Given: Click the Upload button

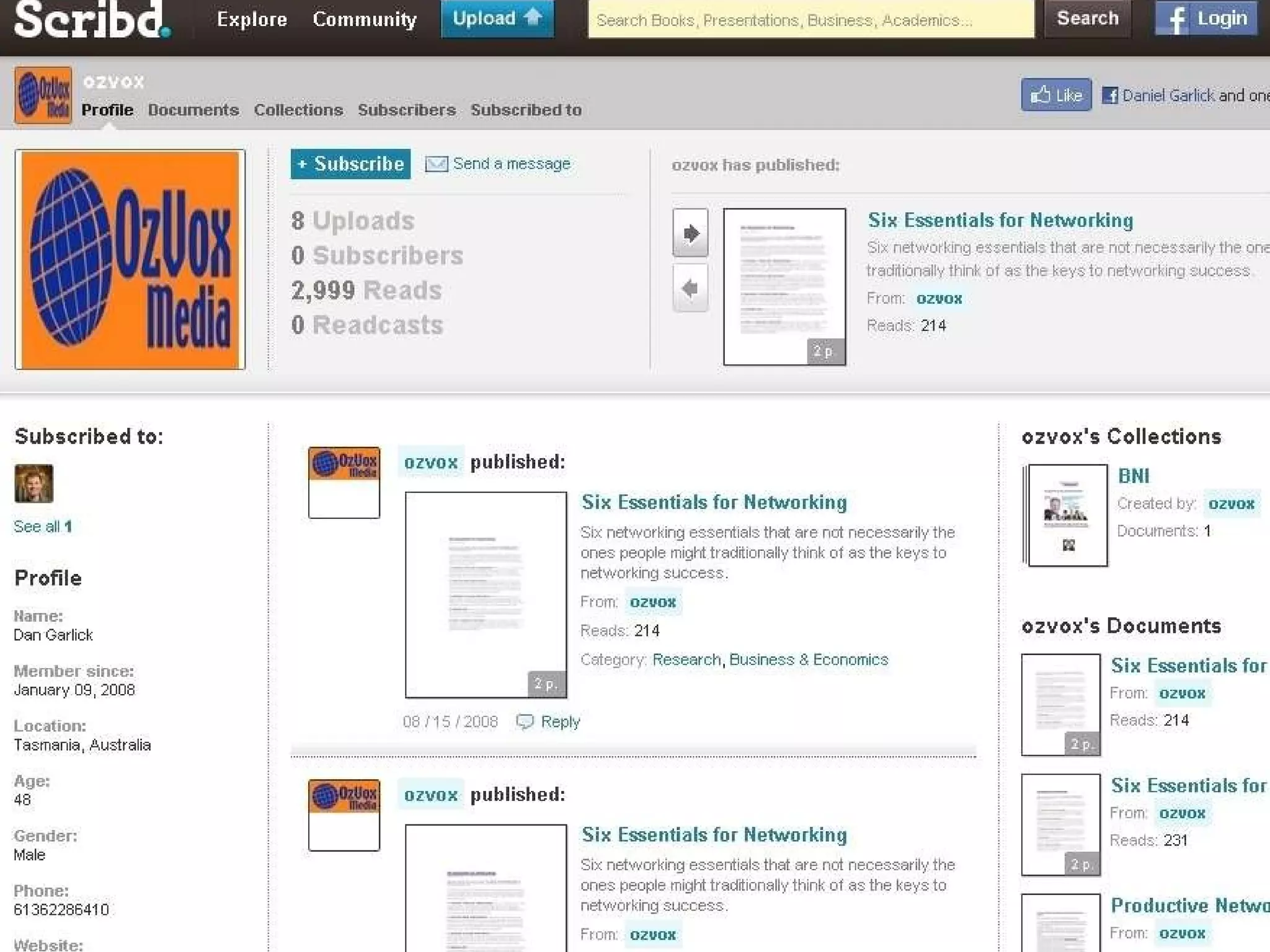Looking at the screenshot, I should pos(497,19).
